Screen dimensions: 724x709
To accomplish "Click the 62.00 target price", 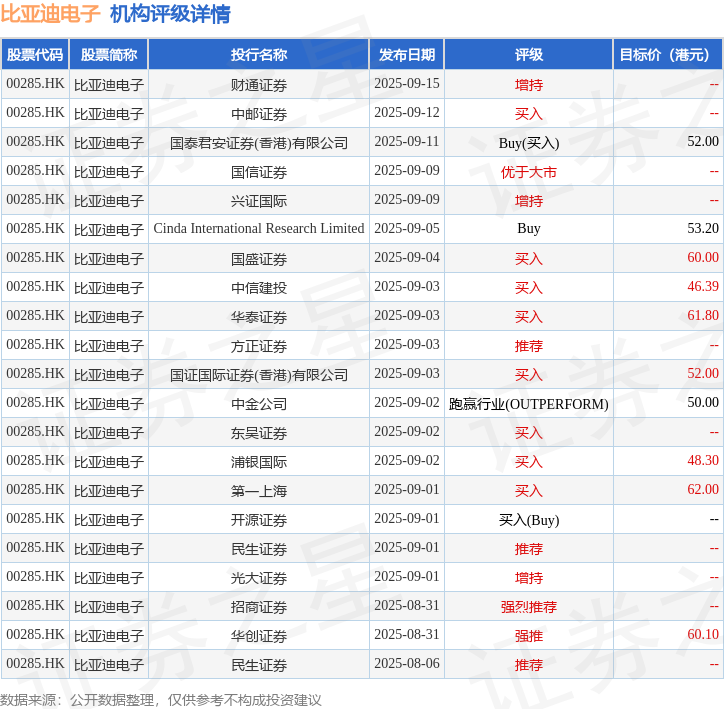I will coord(703,490).
